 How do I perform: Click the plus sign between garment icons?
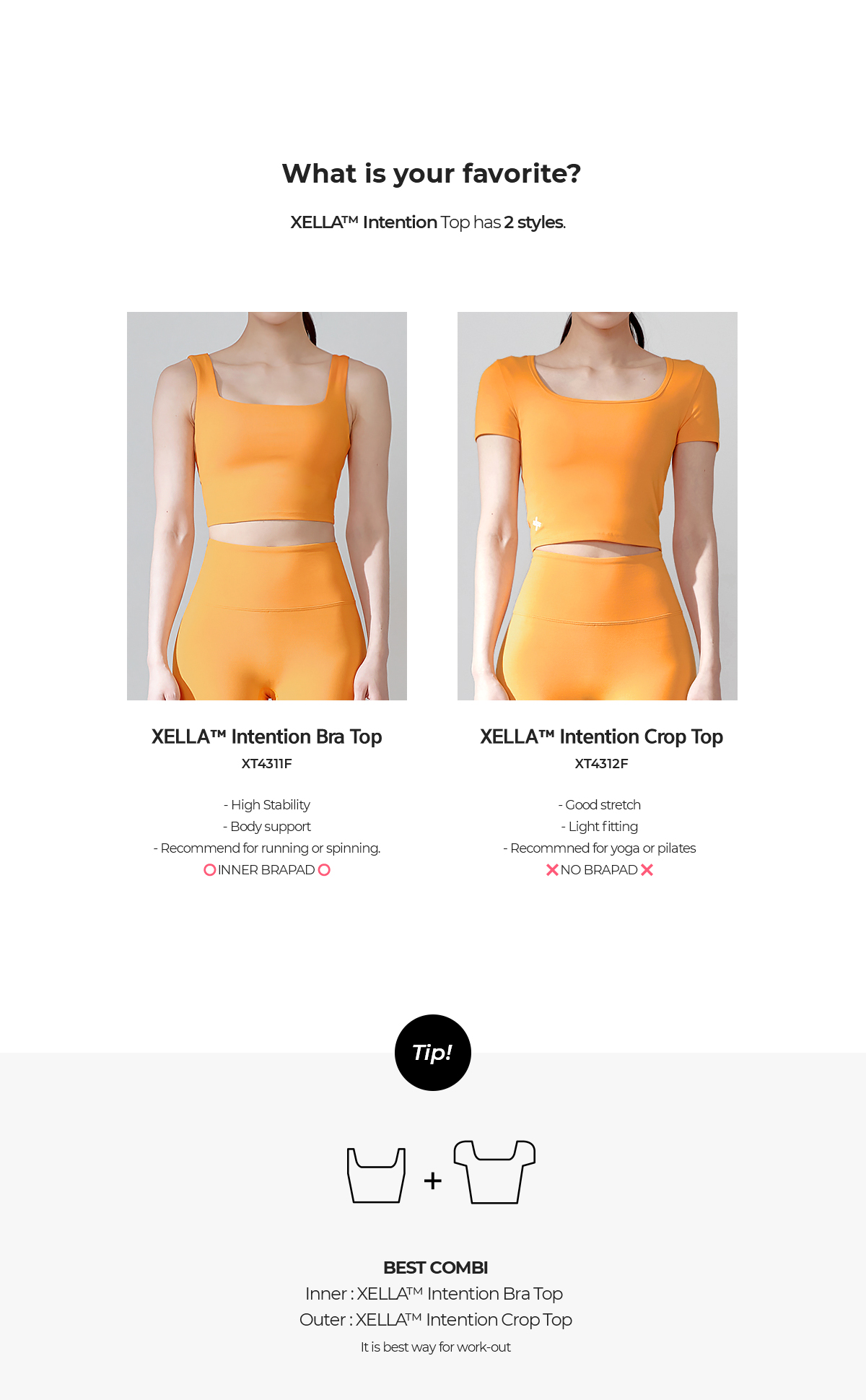pos(432,1181)
